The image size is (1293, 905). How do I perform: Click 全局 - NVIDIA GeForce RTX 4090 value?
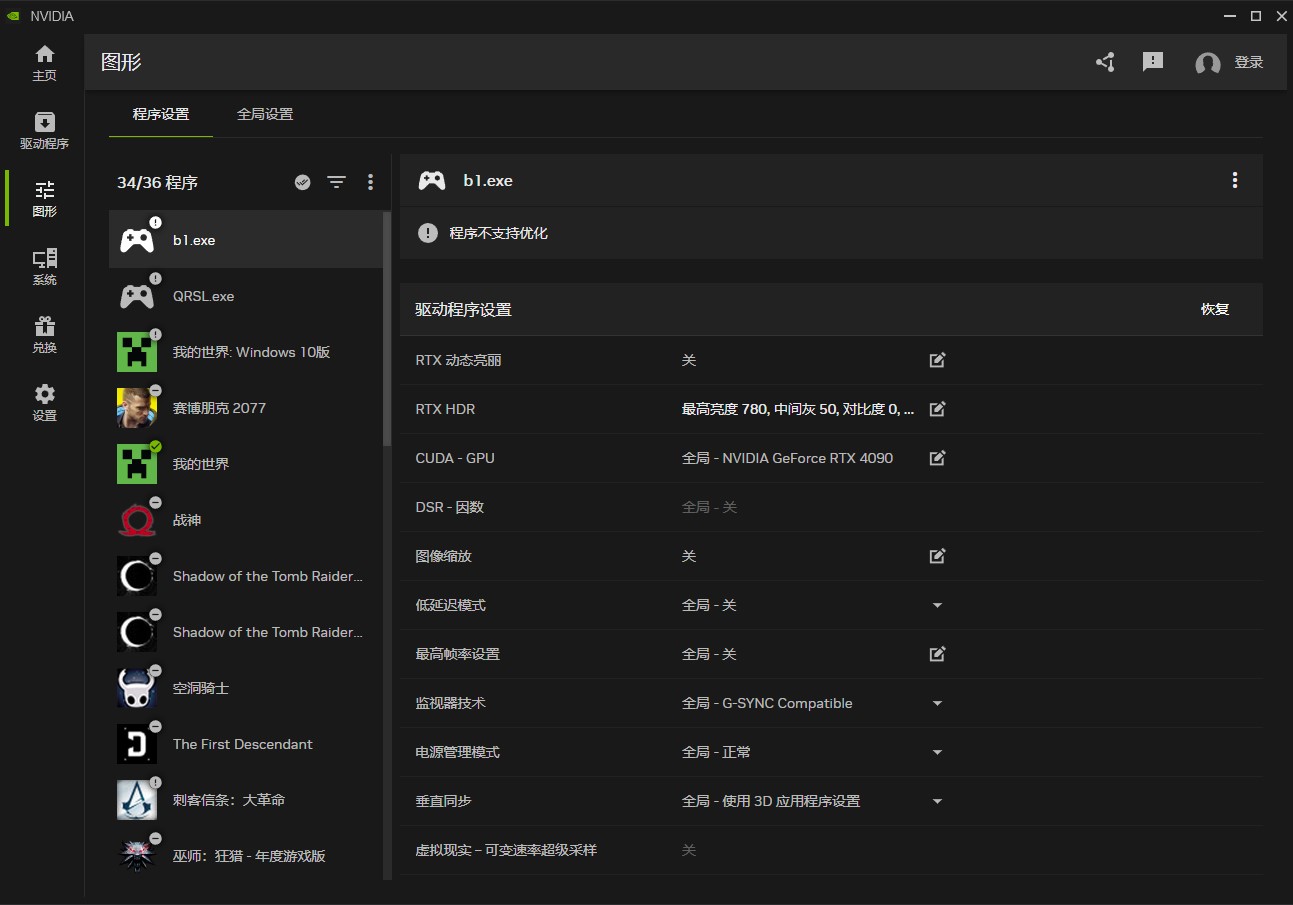(787, 458)
